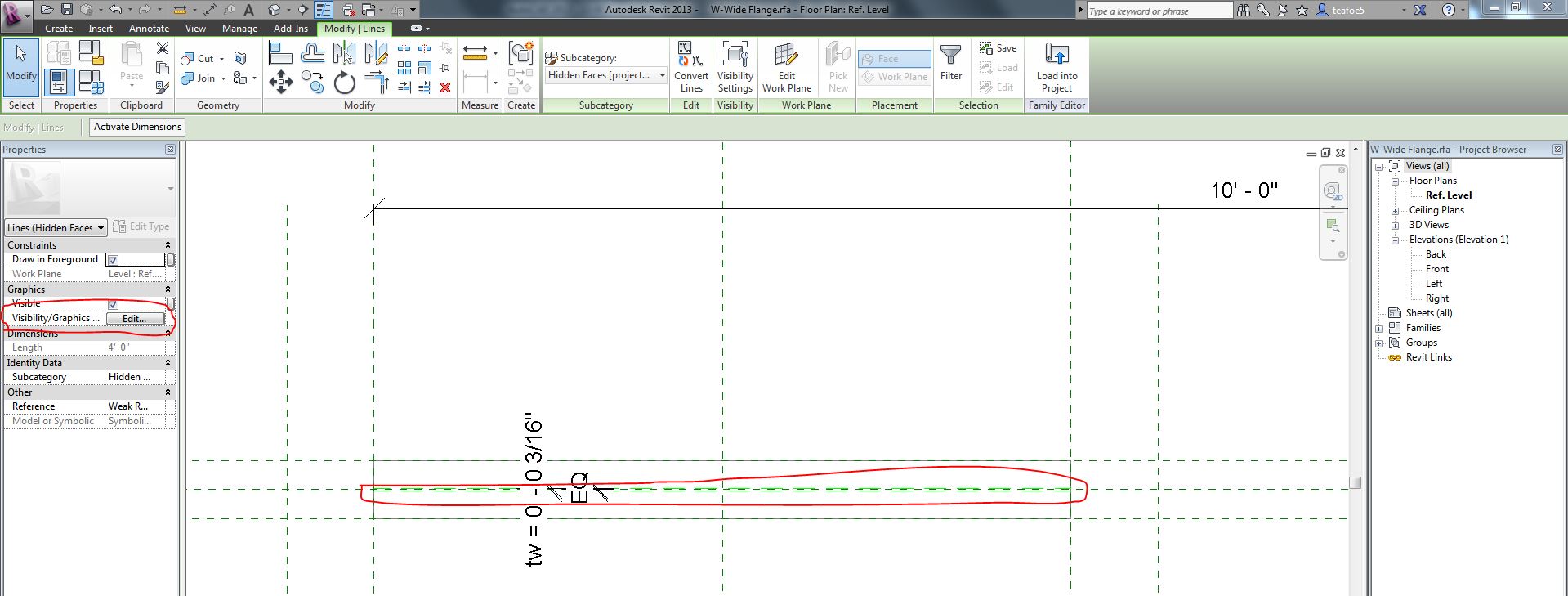Click the Undo arrow icon

pos(115,10)
